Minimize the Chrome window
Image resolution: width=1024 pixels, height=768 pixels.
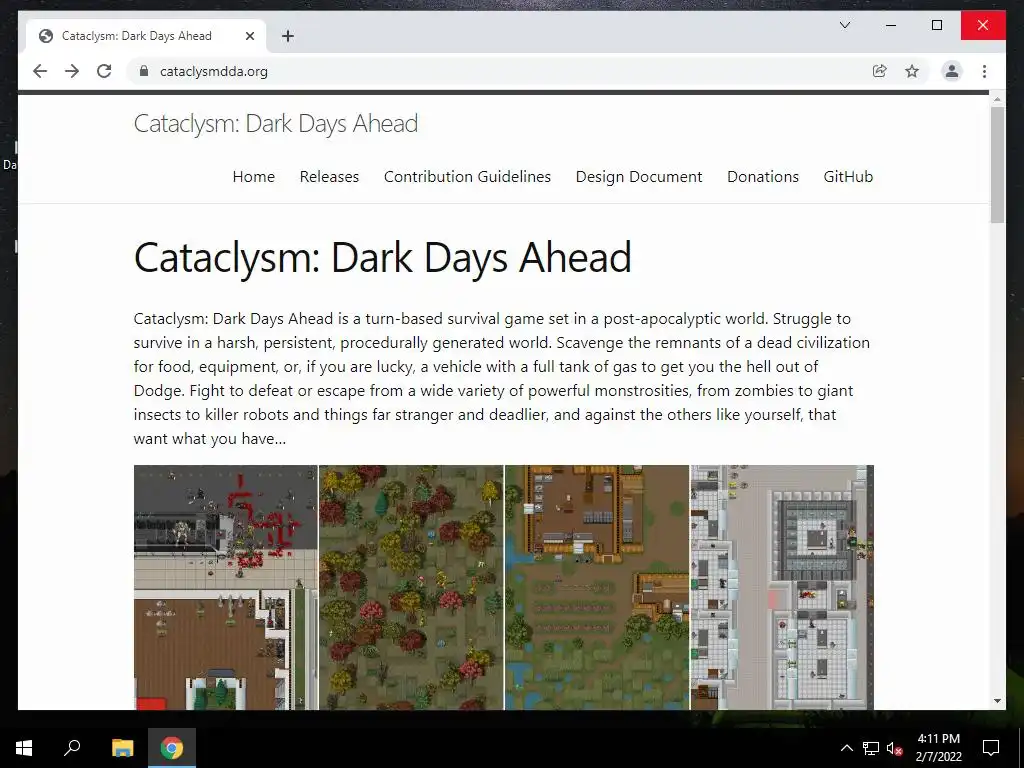tap(891, 25)
